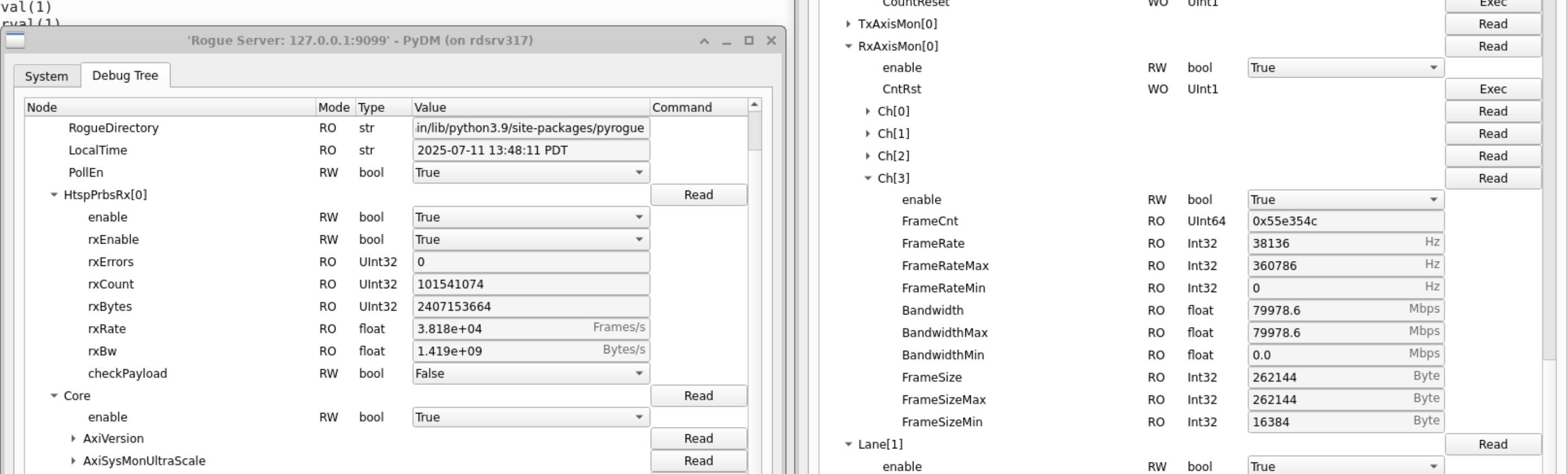This screenshot has height=474, width=1568.
Task: Select the Debug Tree tab
Action: coord(125,75)
